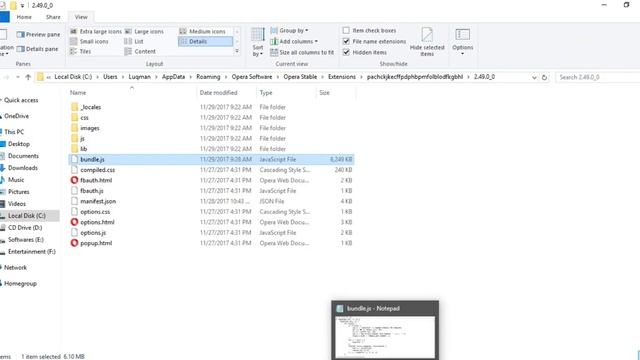
Task: Open bundle.js Notepad thumbnail preview
Action: 385,331
